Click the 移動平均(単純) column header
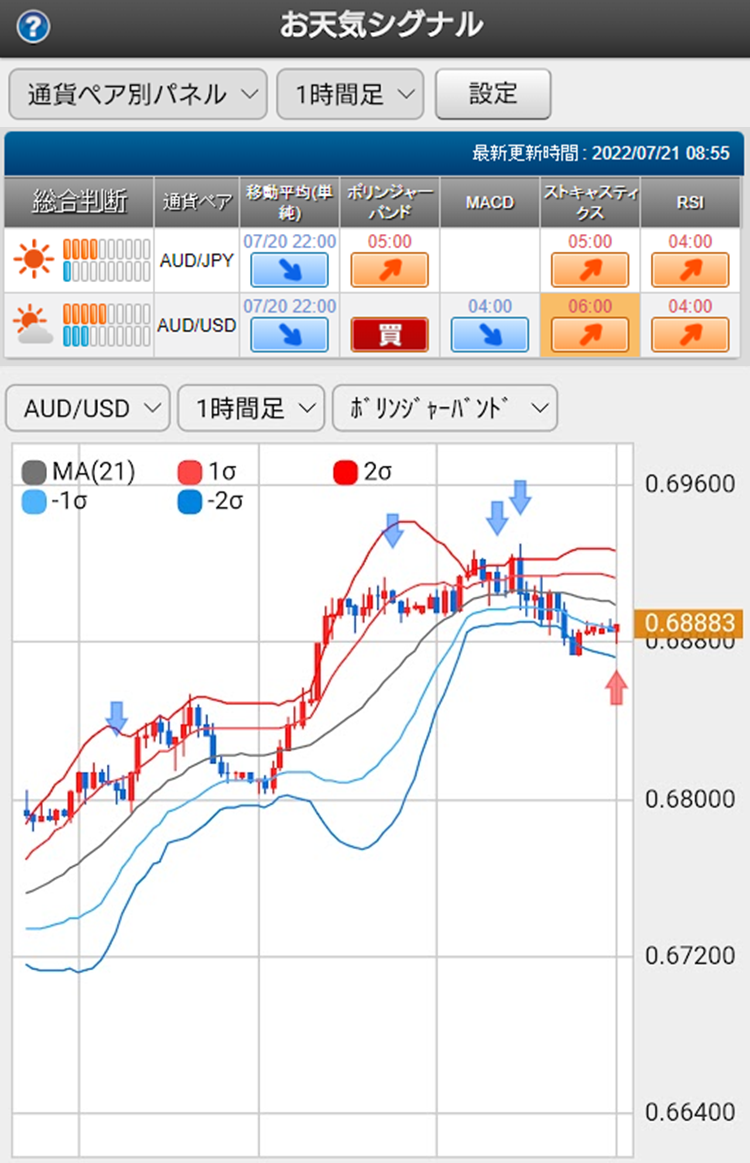 pos(289,202)
